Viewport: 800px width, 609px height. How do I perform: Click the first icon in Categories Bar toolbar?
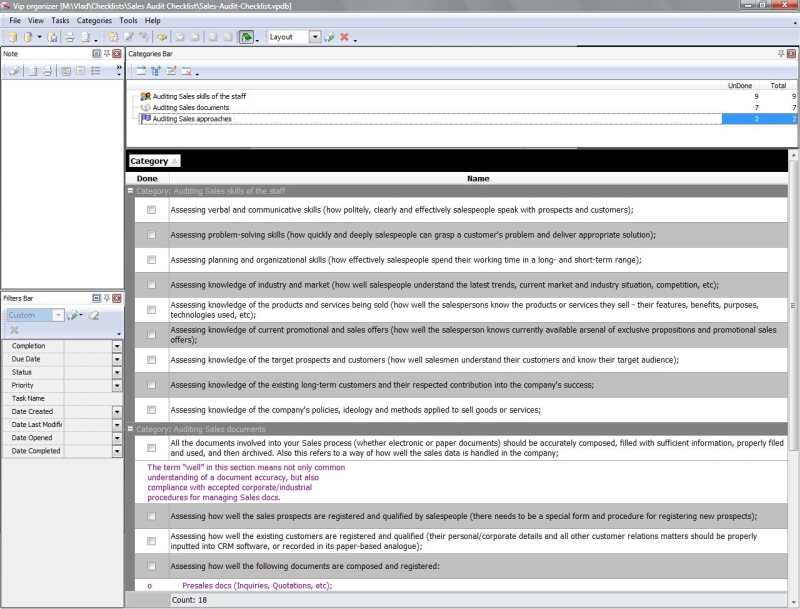click(x=140, y=71)
